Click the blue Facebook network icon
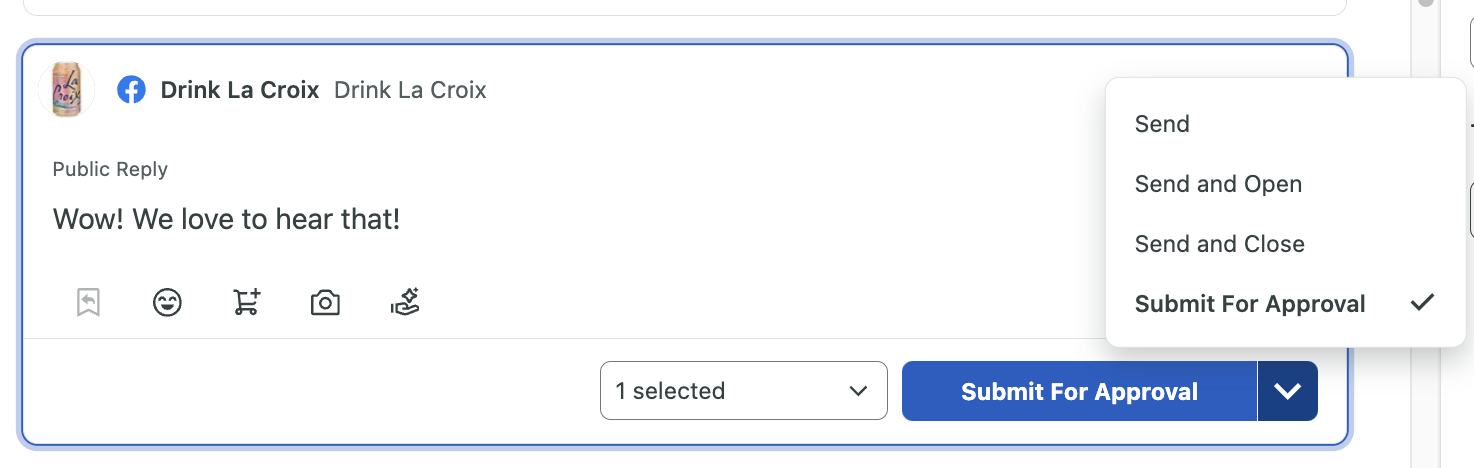This screenshot has width=1474, height=468. point(131,90)
